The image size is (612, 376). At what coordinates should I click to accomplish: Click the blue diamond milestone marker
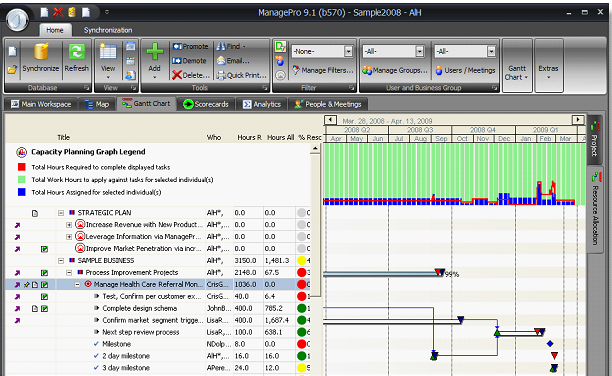550,344
